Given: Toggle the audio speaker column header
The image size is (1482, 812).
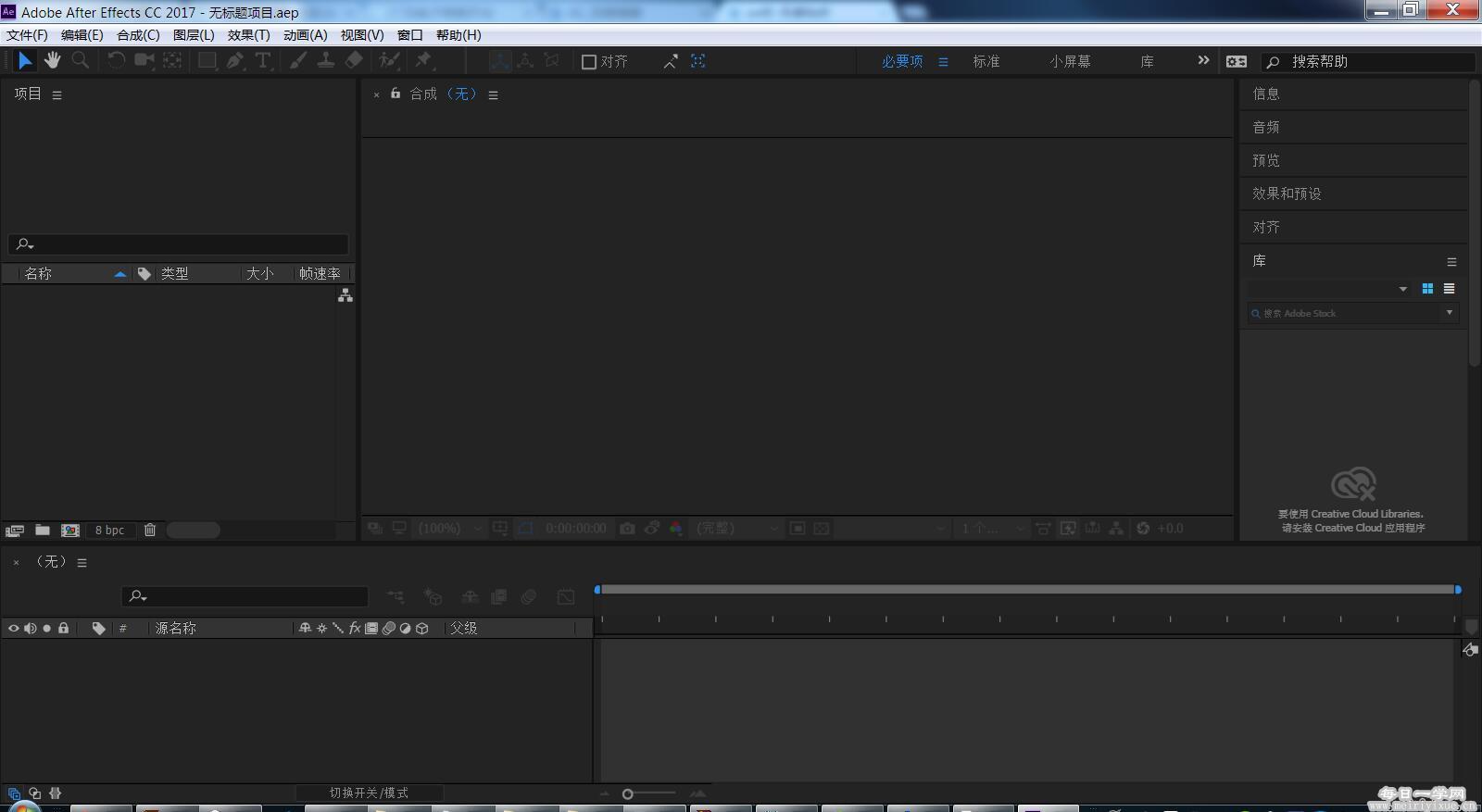Looking at the screenshot, I should click(31, 629).
